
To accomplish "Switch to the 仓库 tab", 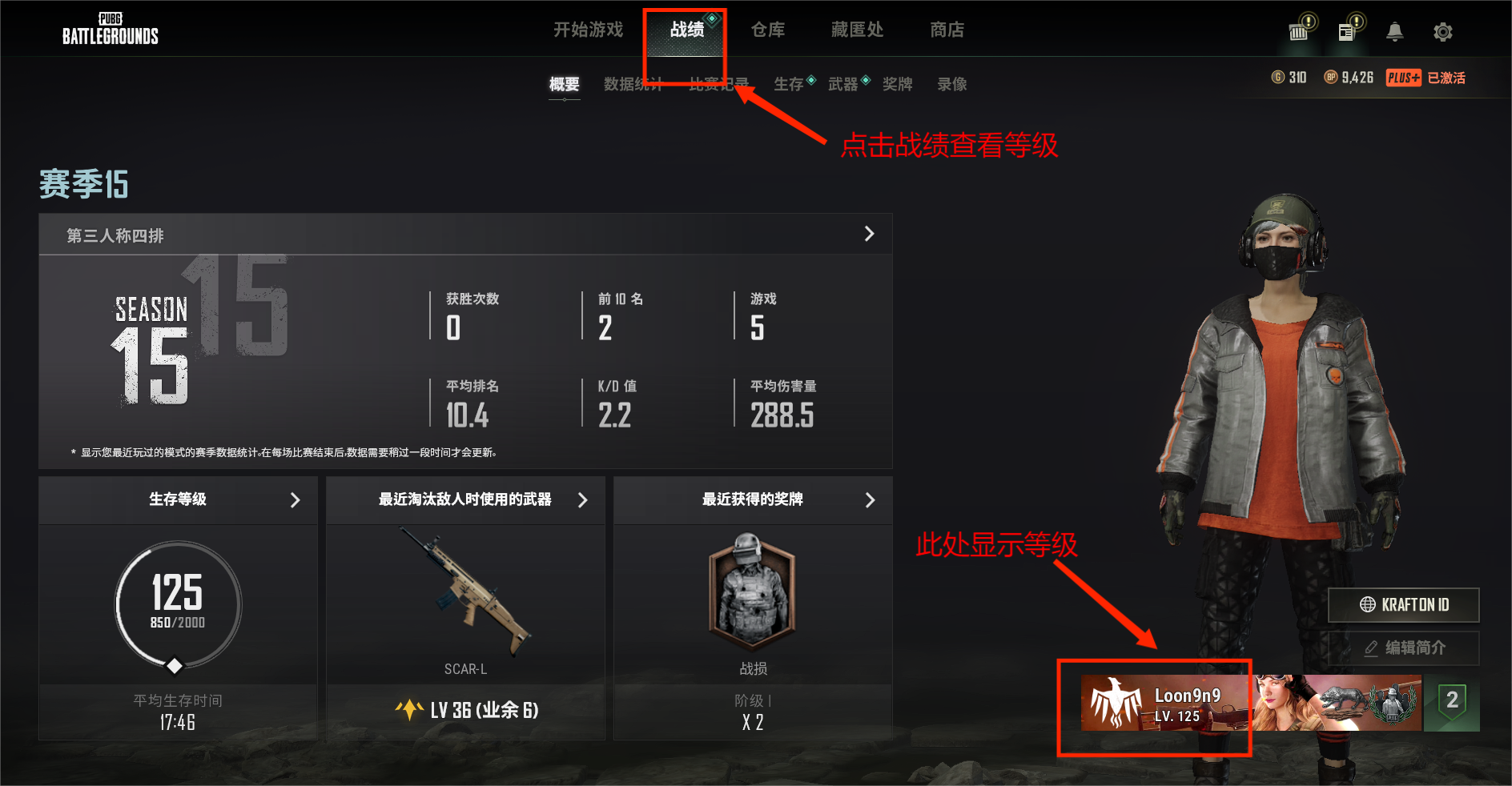I will [x=767, y=30].
